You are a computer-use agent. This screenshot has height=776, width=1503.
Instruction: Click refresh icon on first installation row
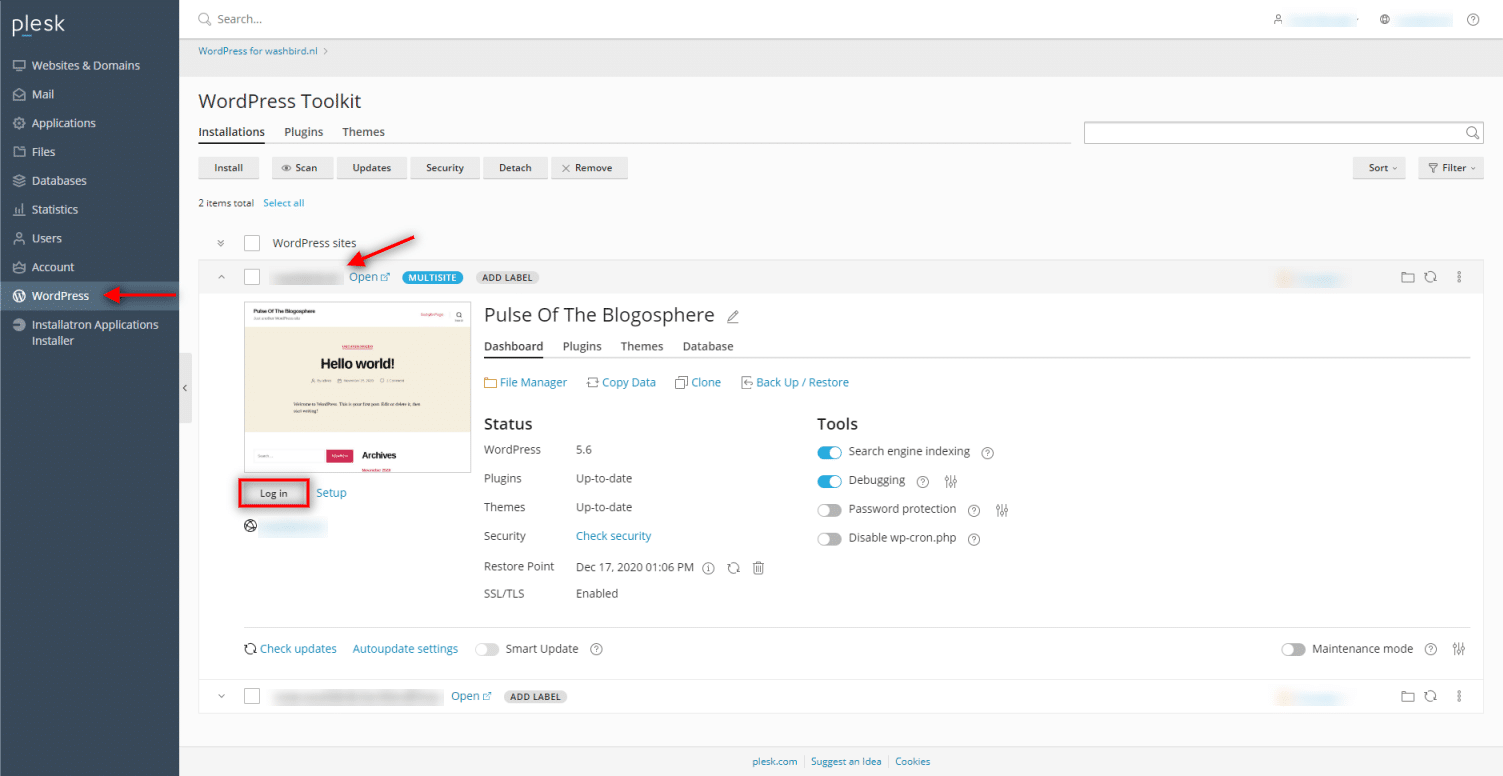1431,277
